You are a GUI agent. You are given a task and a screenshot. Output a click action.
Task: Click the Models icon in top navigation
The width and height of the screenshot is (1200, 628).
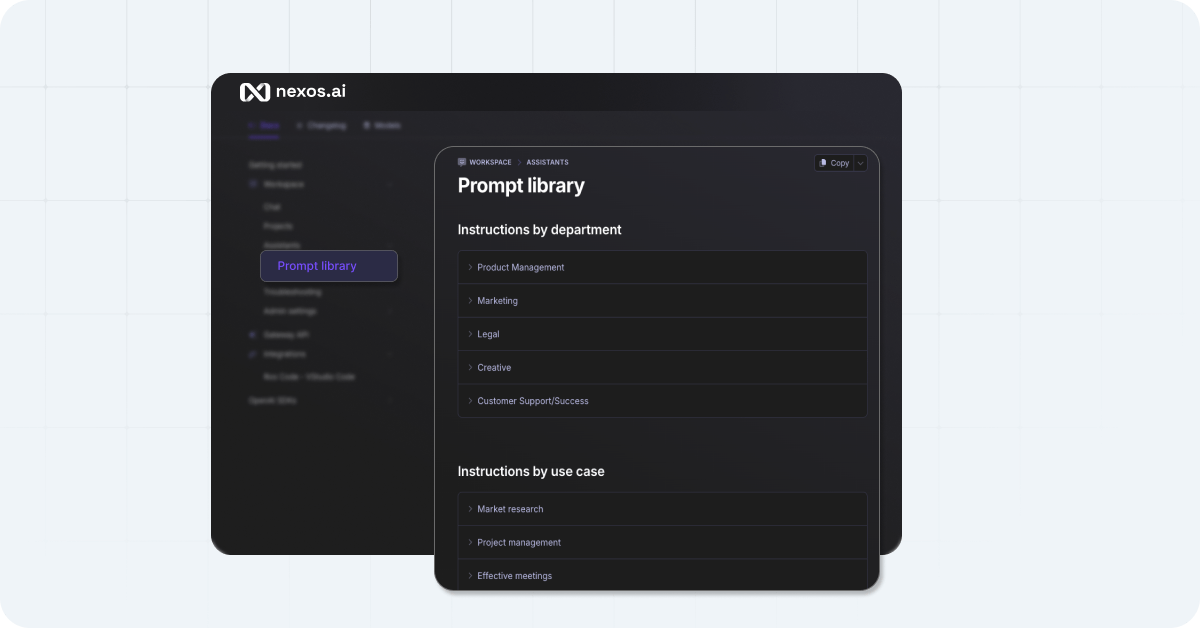click(367, 125)
